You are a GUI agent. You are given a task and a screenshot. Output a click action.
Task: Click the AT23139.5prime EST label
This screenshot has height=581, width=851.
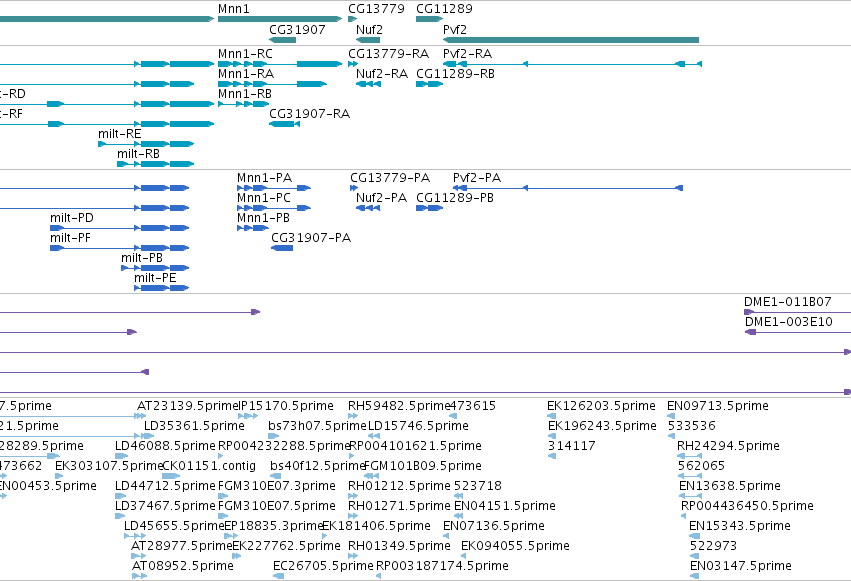tap(188, 406)
